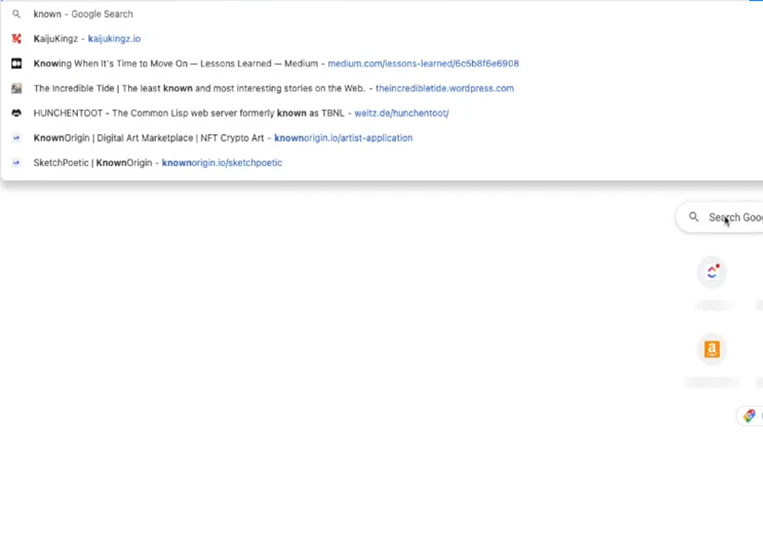Click the colorful tag icon button
The image size is (763, 541).
(750, 416)
